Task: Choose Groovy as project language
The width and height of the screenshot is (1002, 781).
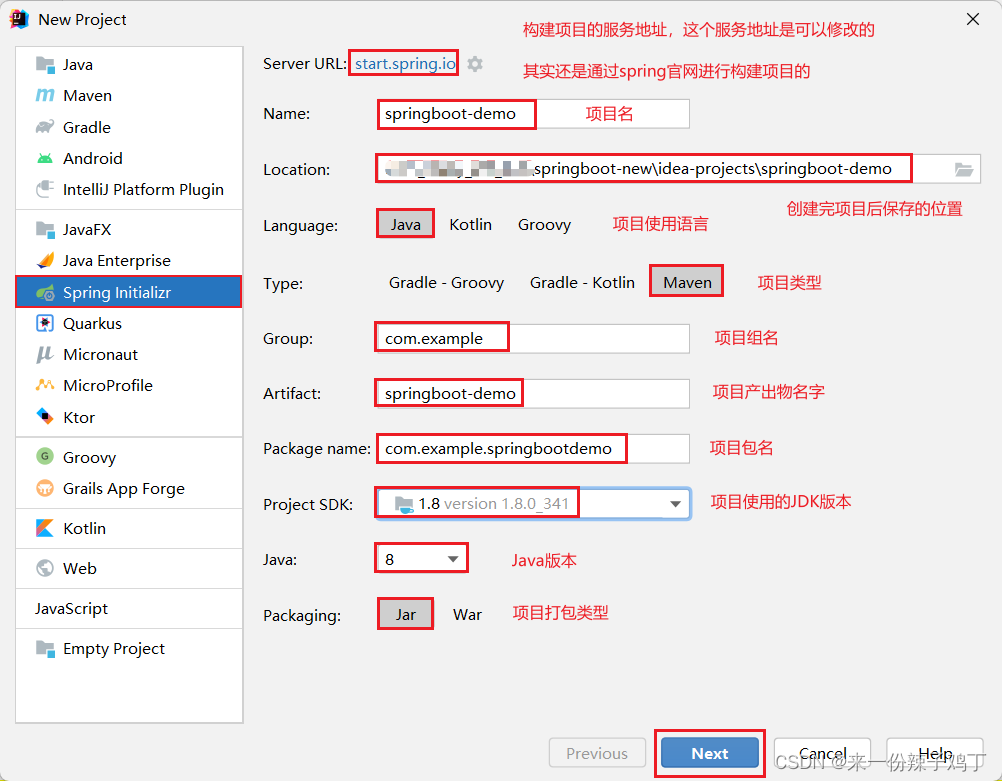Action: [544, 224]
